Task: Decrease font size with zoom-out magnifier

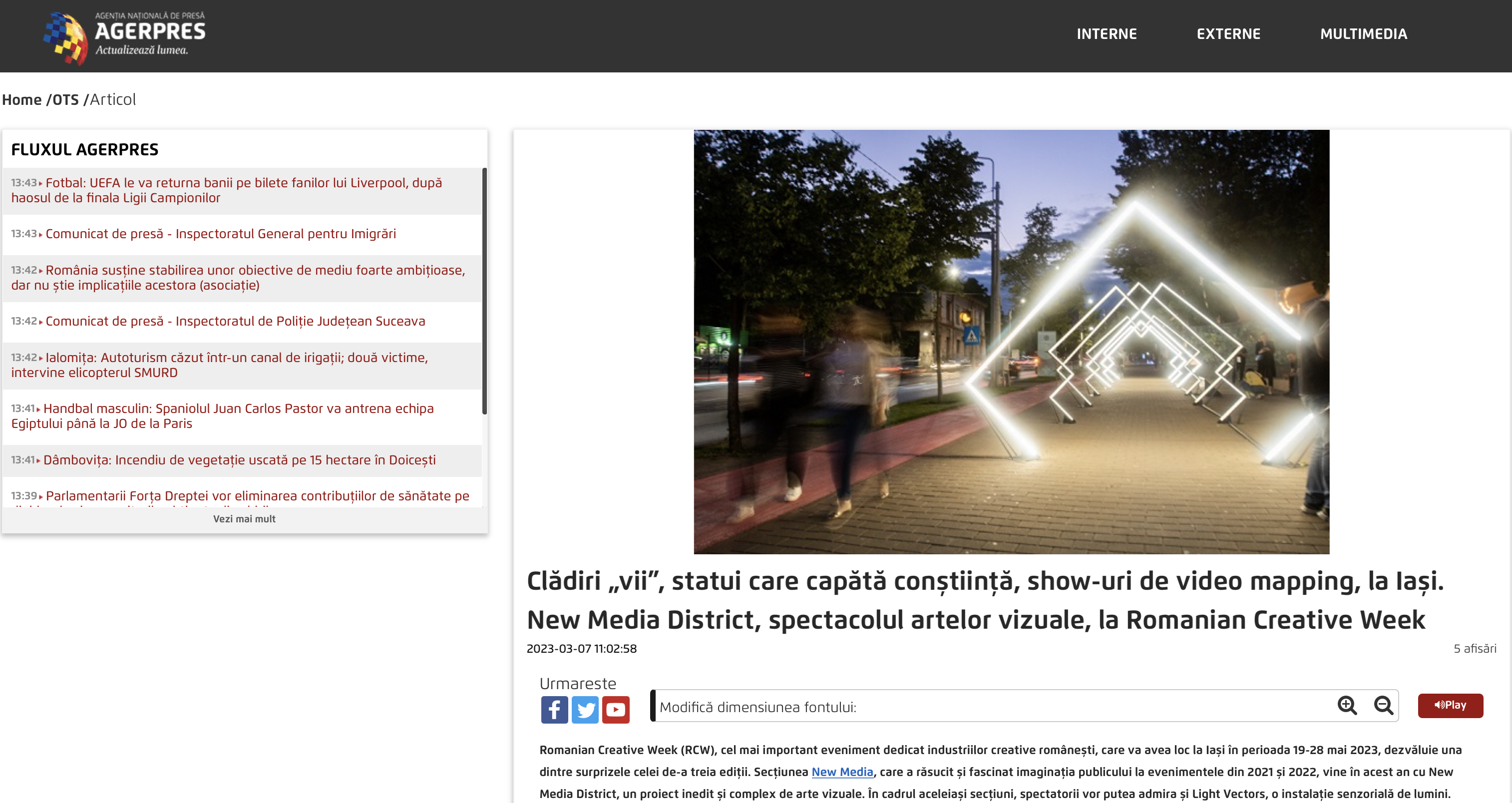Action: 1383,705
